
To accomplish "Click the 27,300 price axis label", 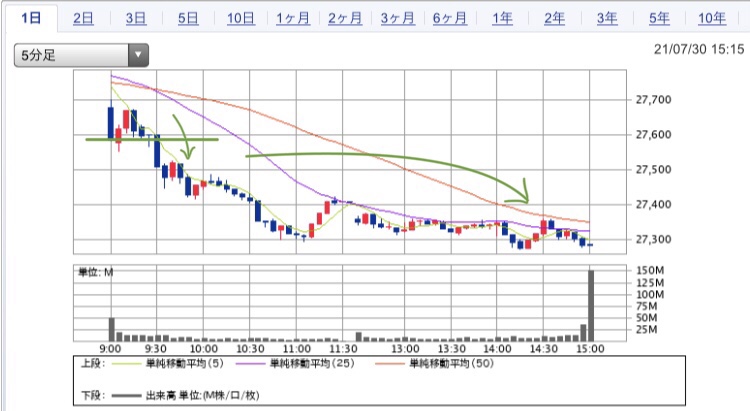I will (653, 239).
